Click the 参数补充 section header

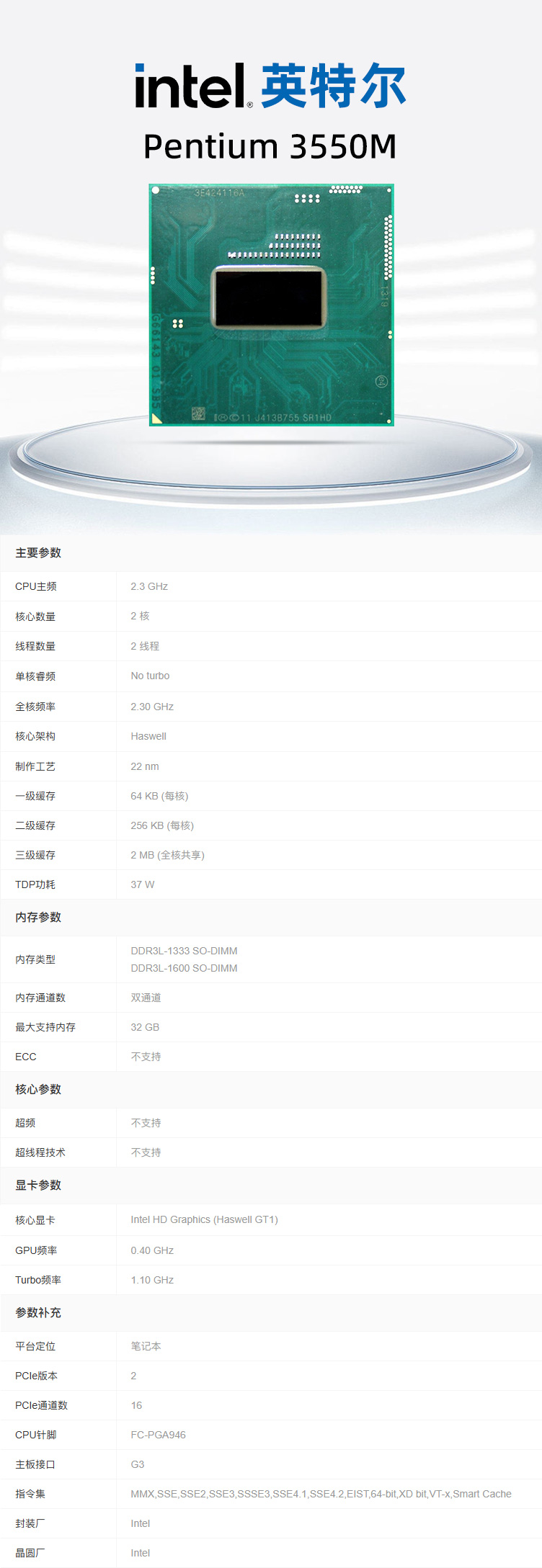[x=38, y=1312]
